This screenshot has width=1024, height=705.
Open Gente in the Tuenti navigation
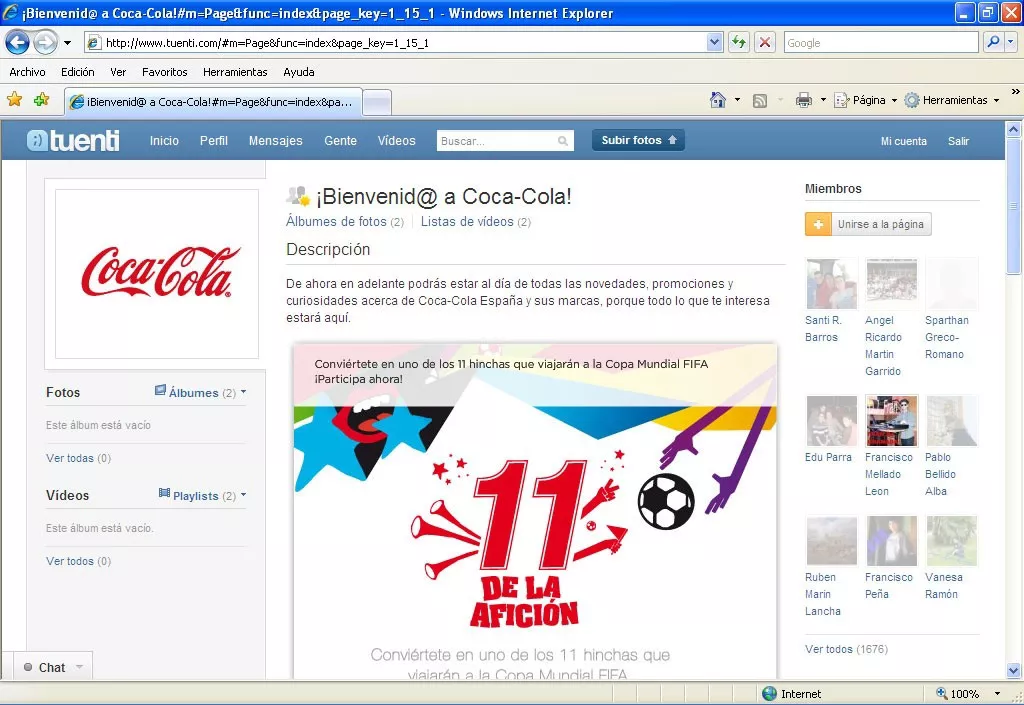coord(340,140)
